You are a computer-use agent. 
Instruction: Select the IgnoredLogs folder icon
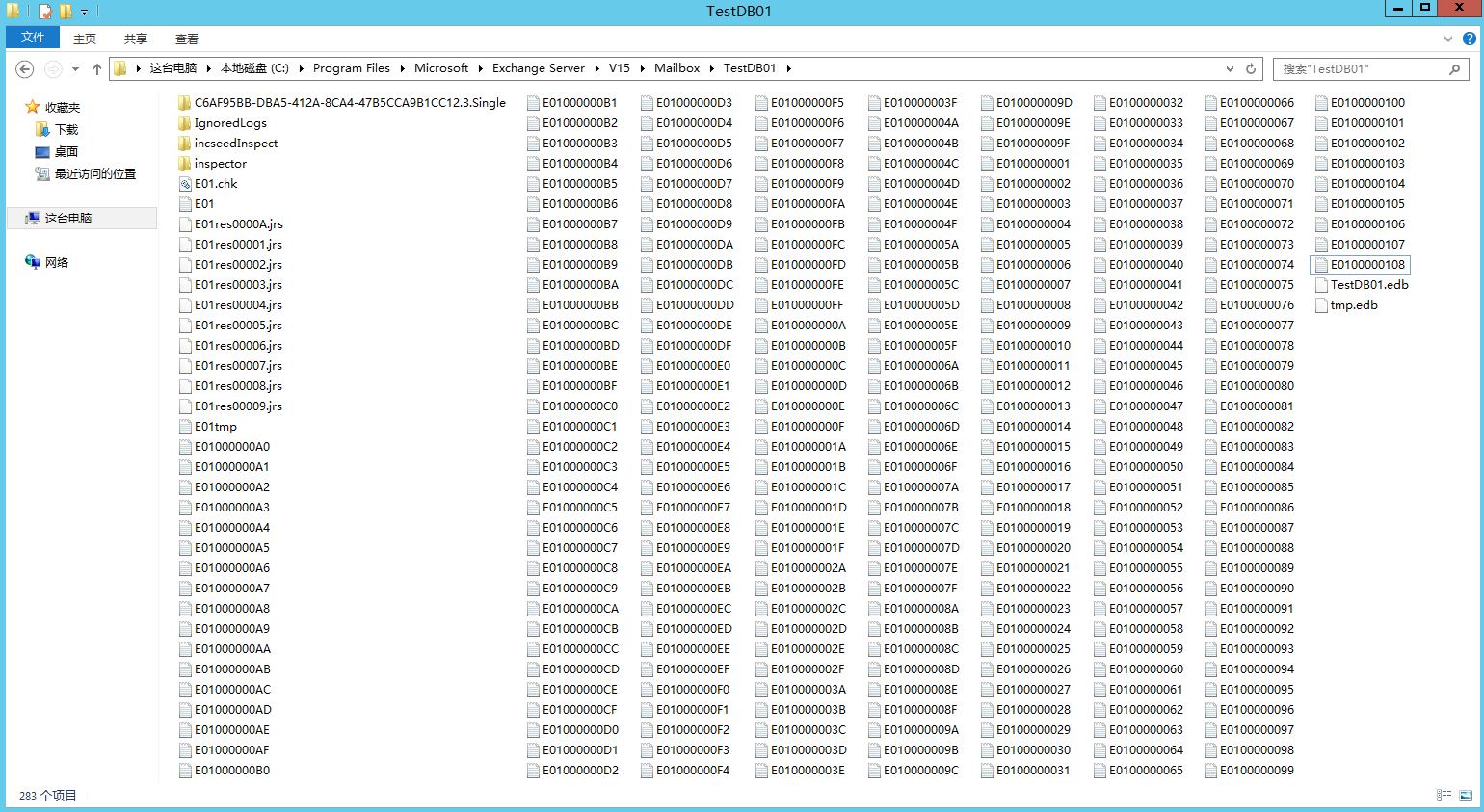[185, 123]
